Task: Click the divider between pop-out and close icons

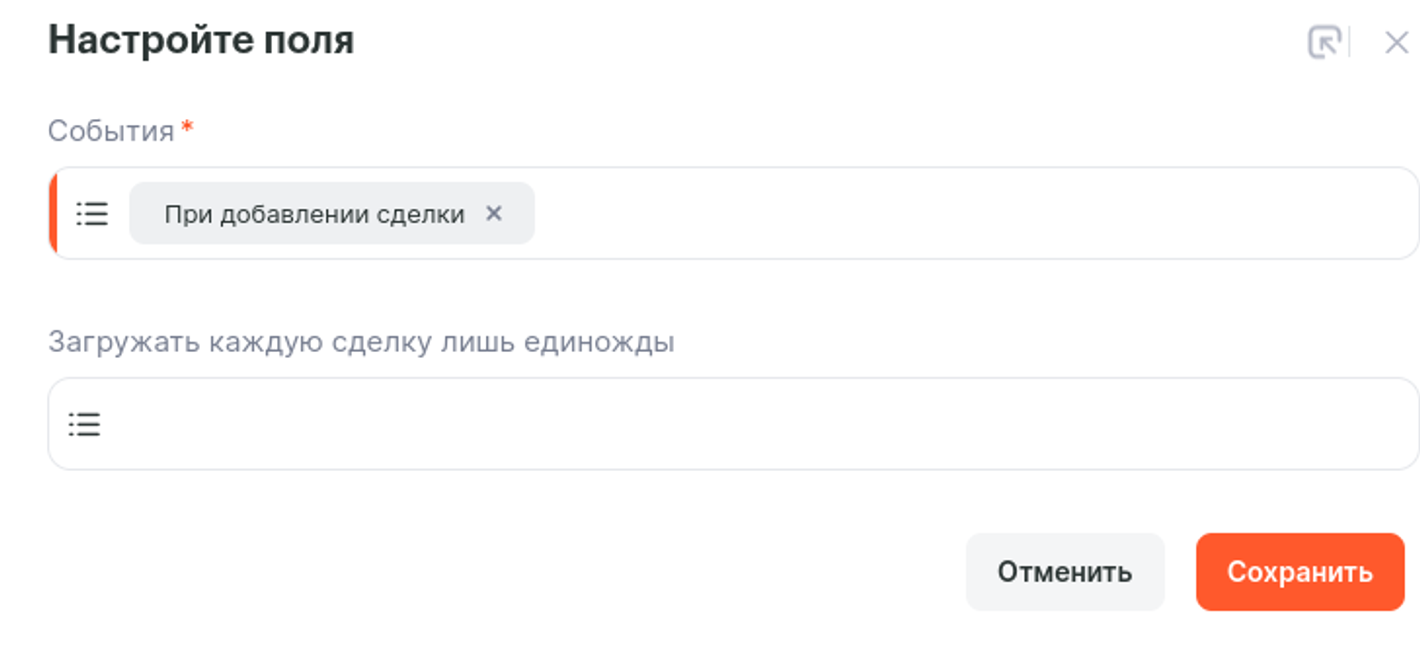Action: [x=1350, y=43]
